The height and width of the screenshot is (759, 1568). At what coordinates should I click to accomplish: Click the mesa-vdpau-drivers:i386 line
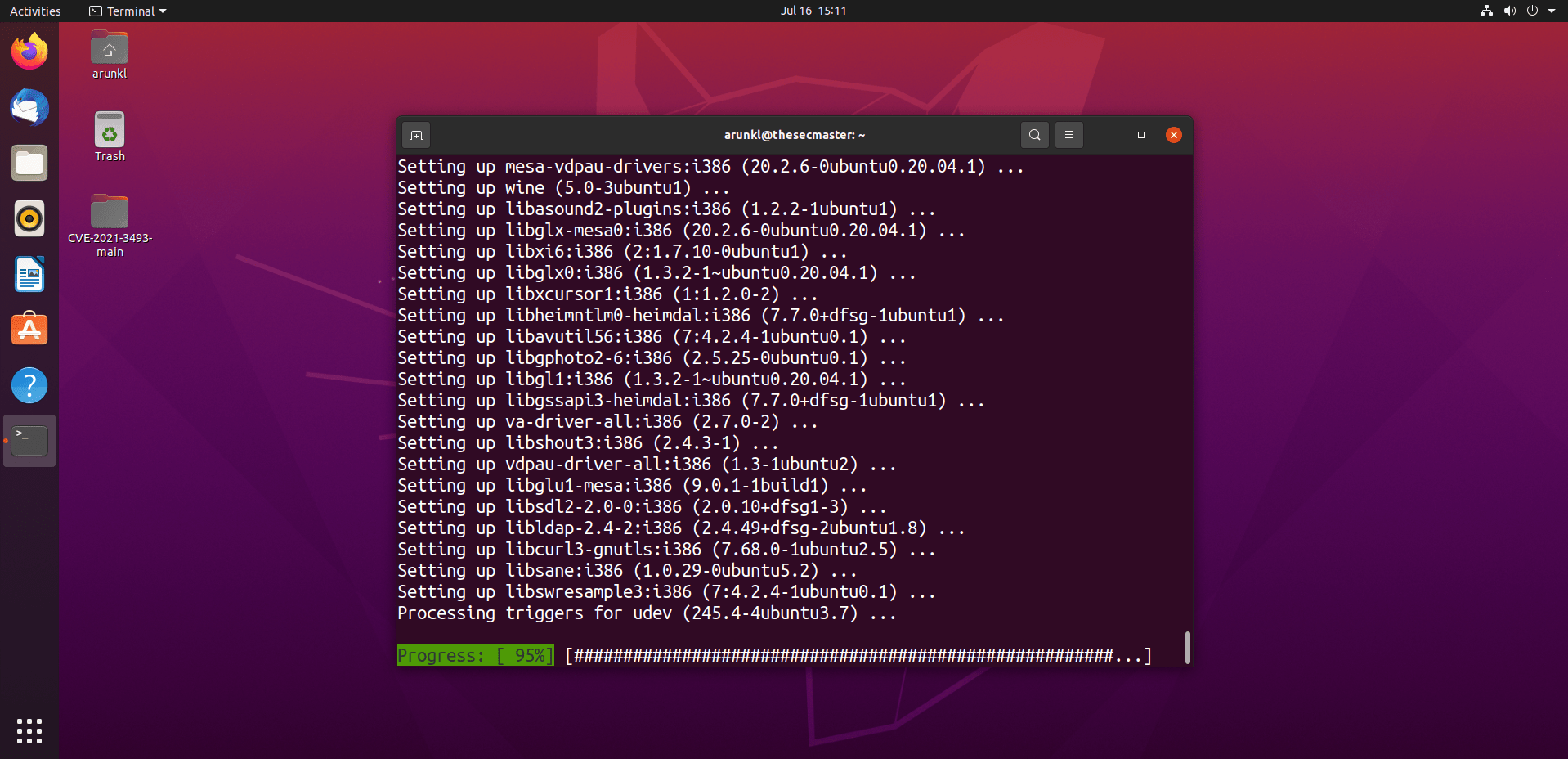(711, 166)
